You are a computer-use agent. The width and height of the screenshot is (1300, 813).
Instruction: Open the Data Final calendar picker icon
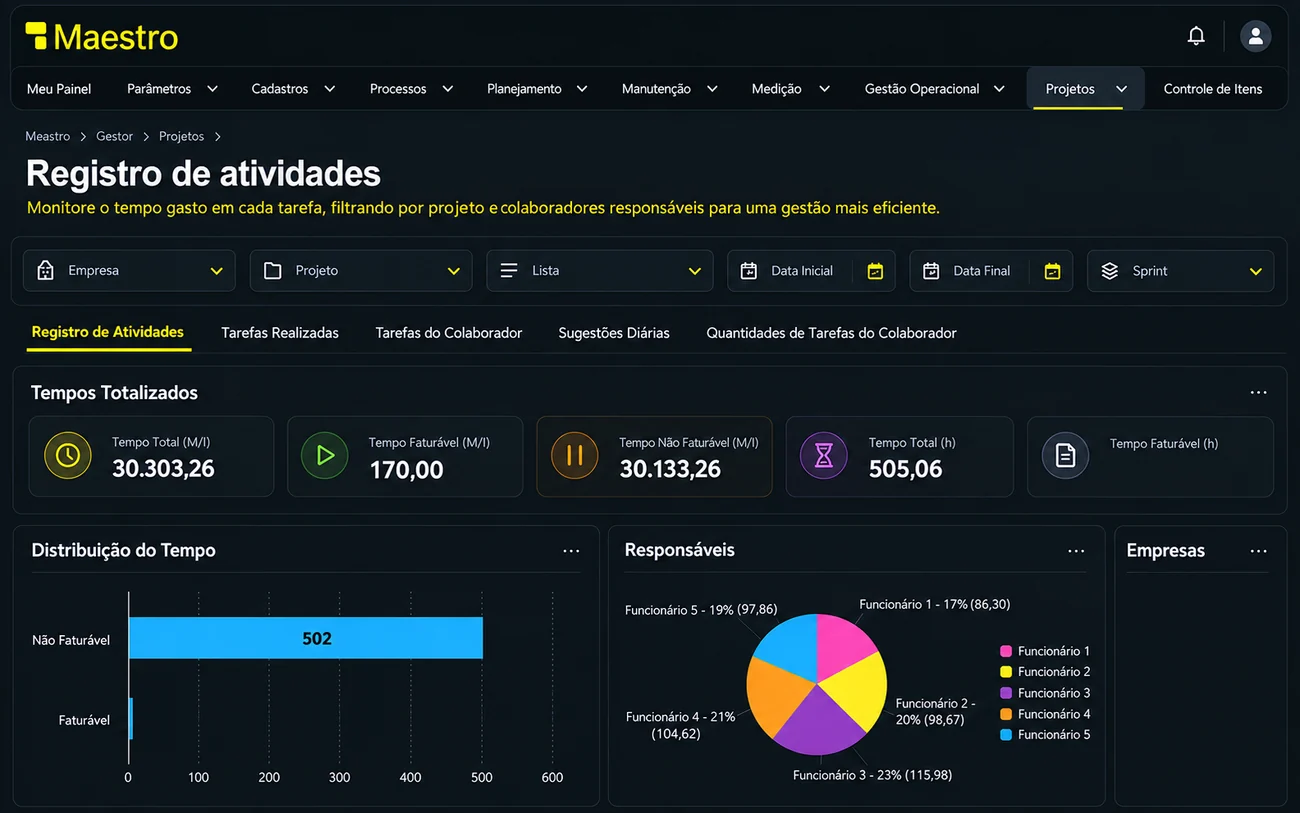click(1052, 271)
